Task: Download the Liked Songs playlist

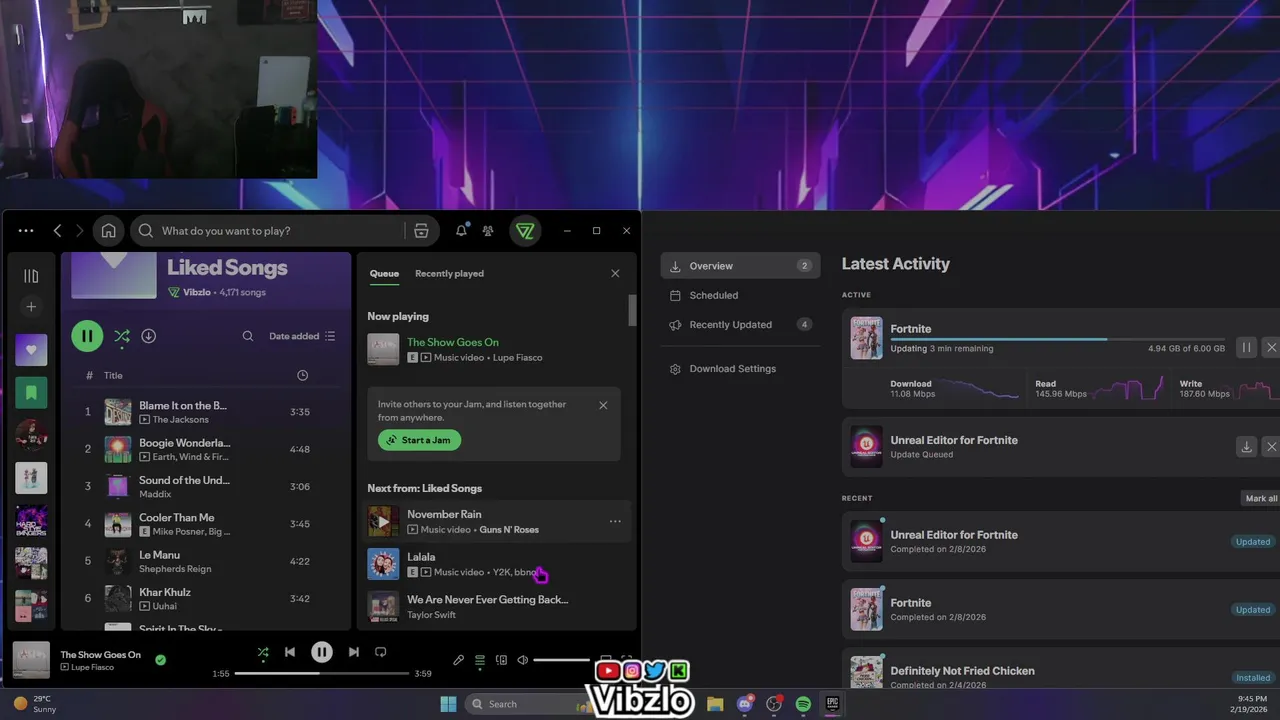Action: [x=148, y=336]
